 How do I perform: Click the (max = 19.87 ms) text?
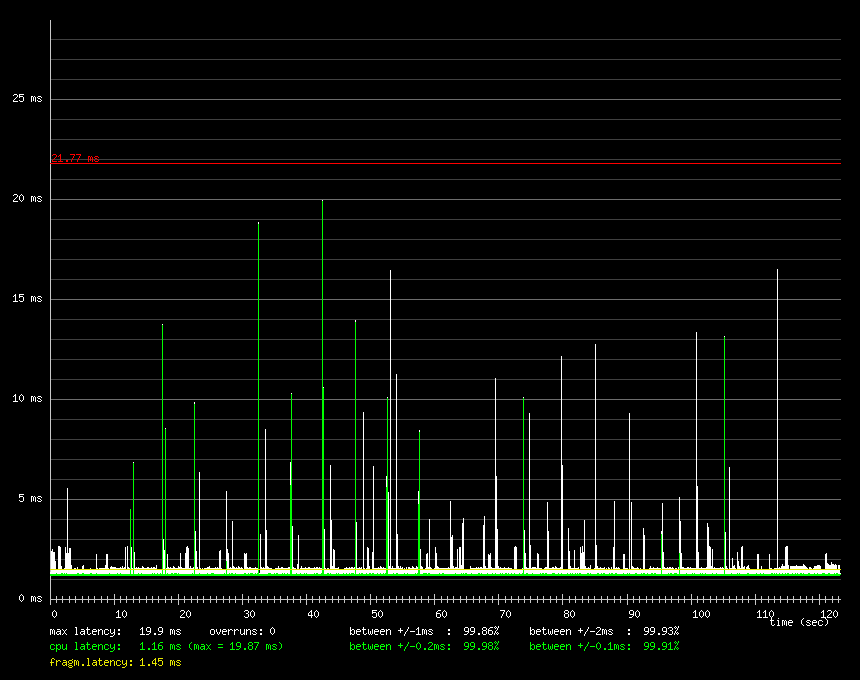pyautogui.click(x=236, y=647)
